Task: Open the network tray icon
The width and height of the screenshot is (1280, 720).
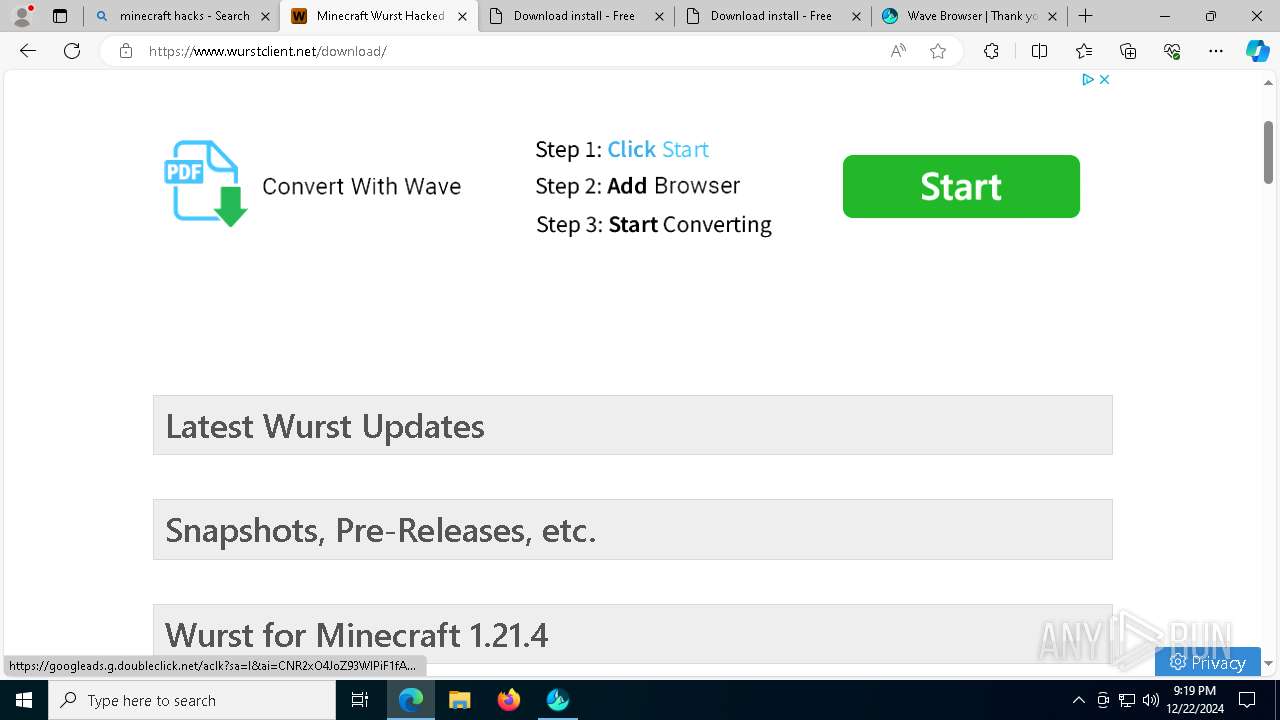Action: tap(1127, 700)
